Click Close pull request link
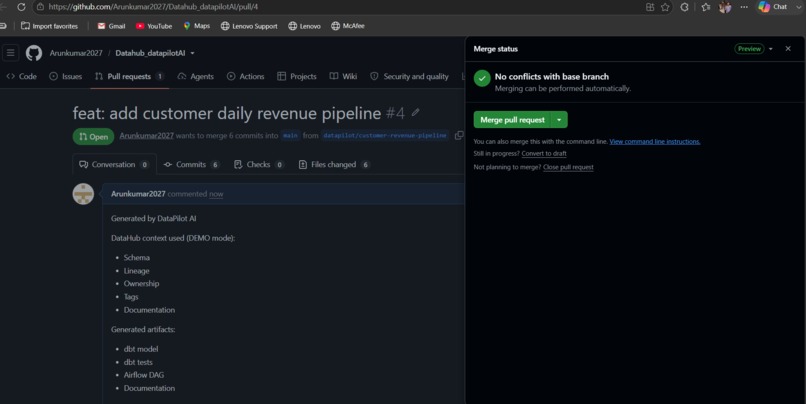Screen dimensions: 806x404 point(568,167)
